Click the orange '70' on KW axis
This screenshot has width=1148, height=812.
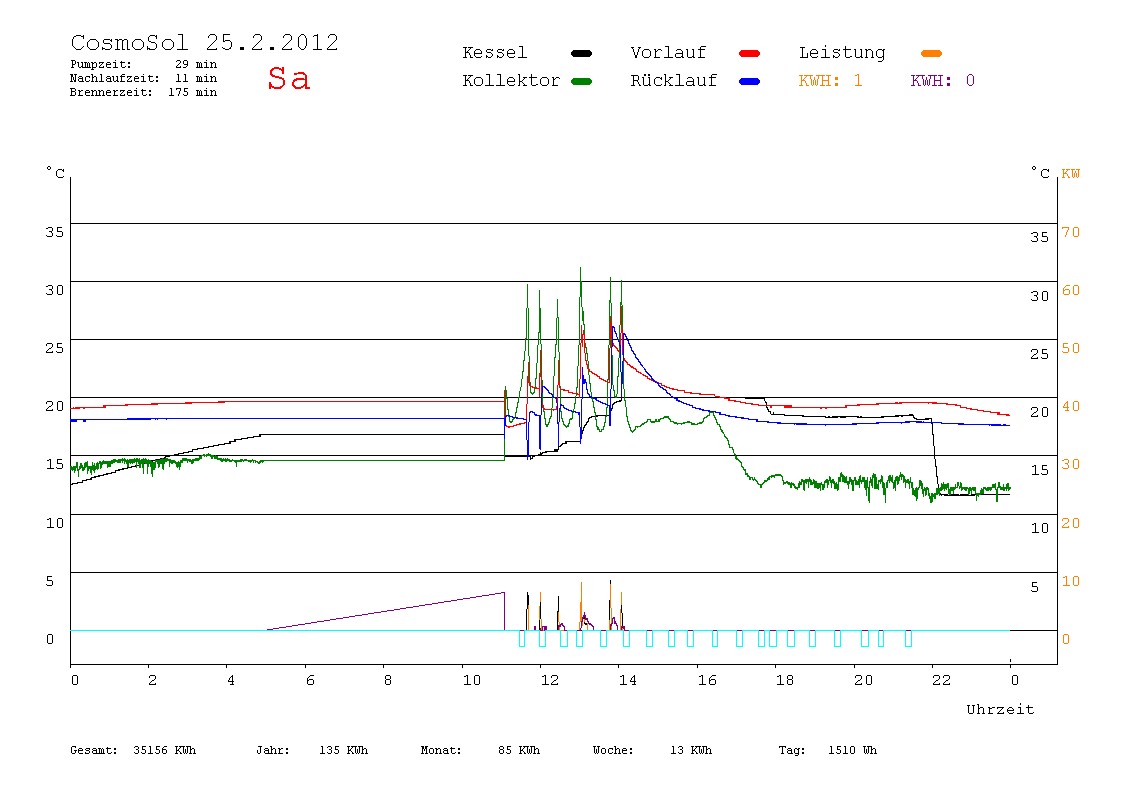click(1070, 232)
